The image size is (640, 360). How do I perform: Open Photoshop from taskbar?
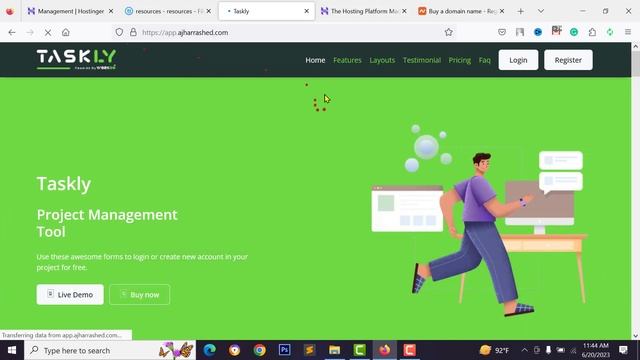coord(284,350)
